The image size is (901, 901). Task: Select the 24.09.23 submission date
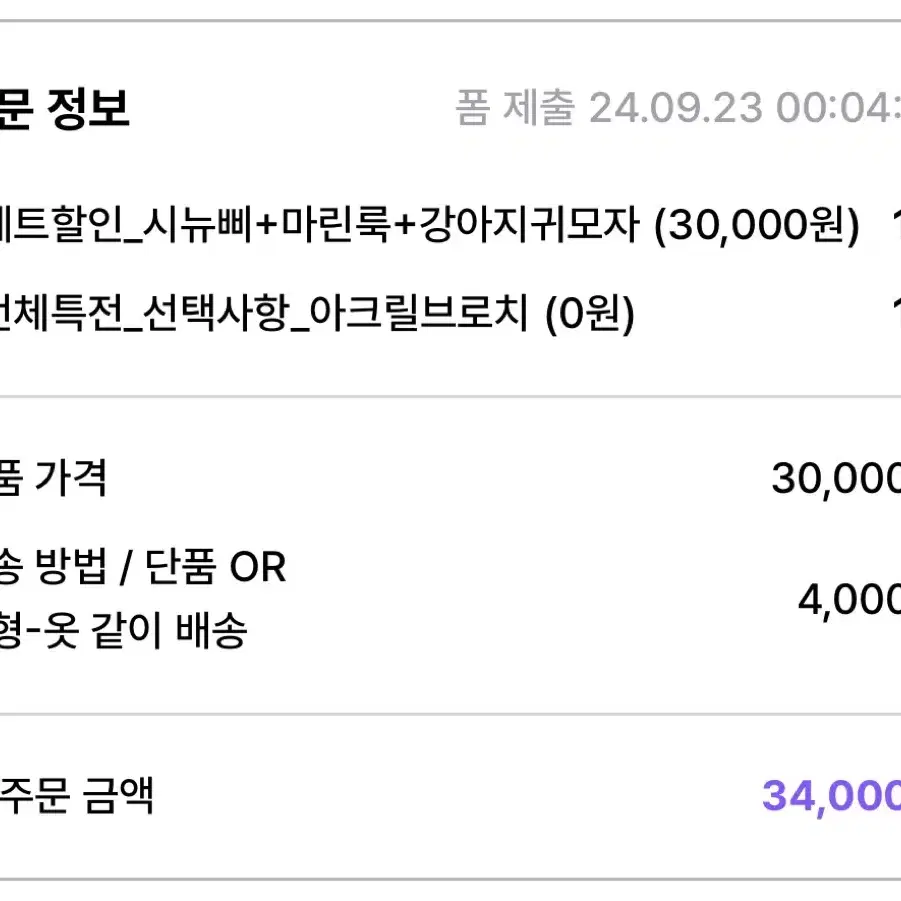pyautogui.click(x=676, y=107)
